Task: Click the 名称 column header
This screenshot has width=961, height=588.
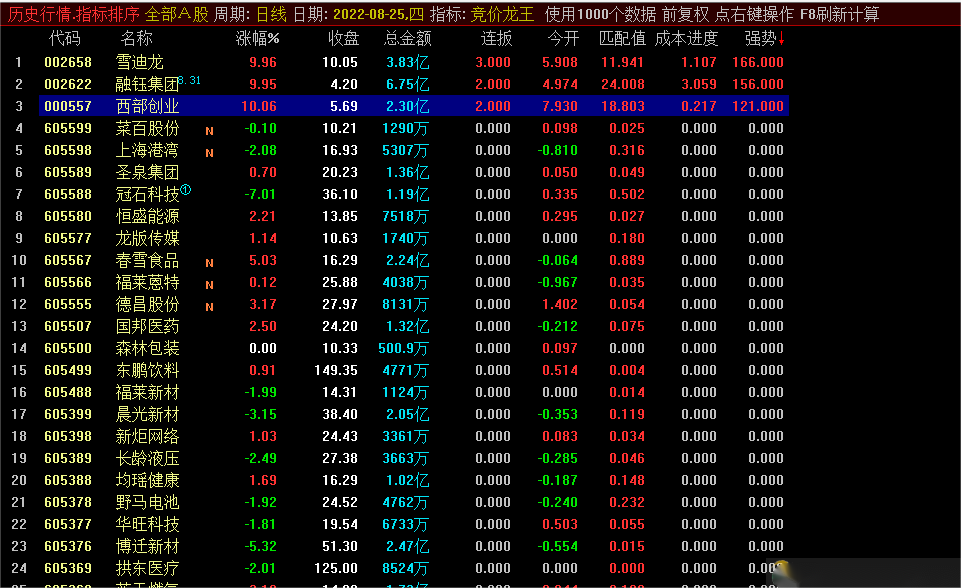Action: [136, 39]
